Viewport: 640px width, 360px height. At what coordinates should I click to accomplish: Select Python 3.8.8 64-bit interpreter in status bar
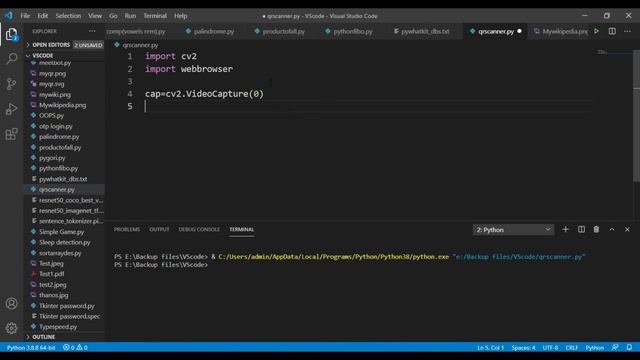click(x=31, y=347)
